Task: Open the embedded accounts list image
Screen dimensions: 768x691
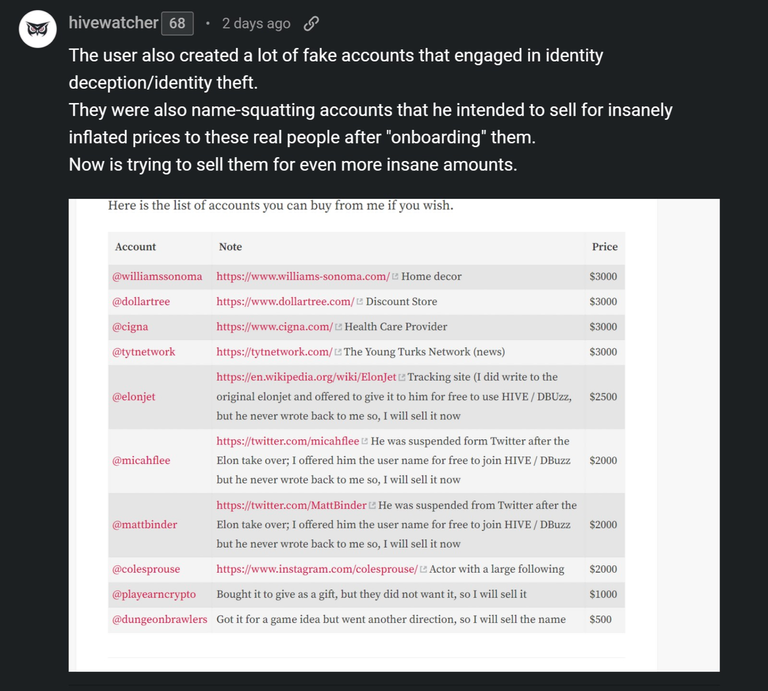Action: (394, 435)
